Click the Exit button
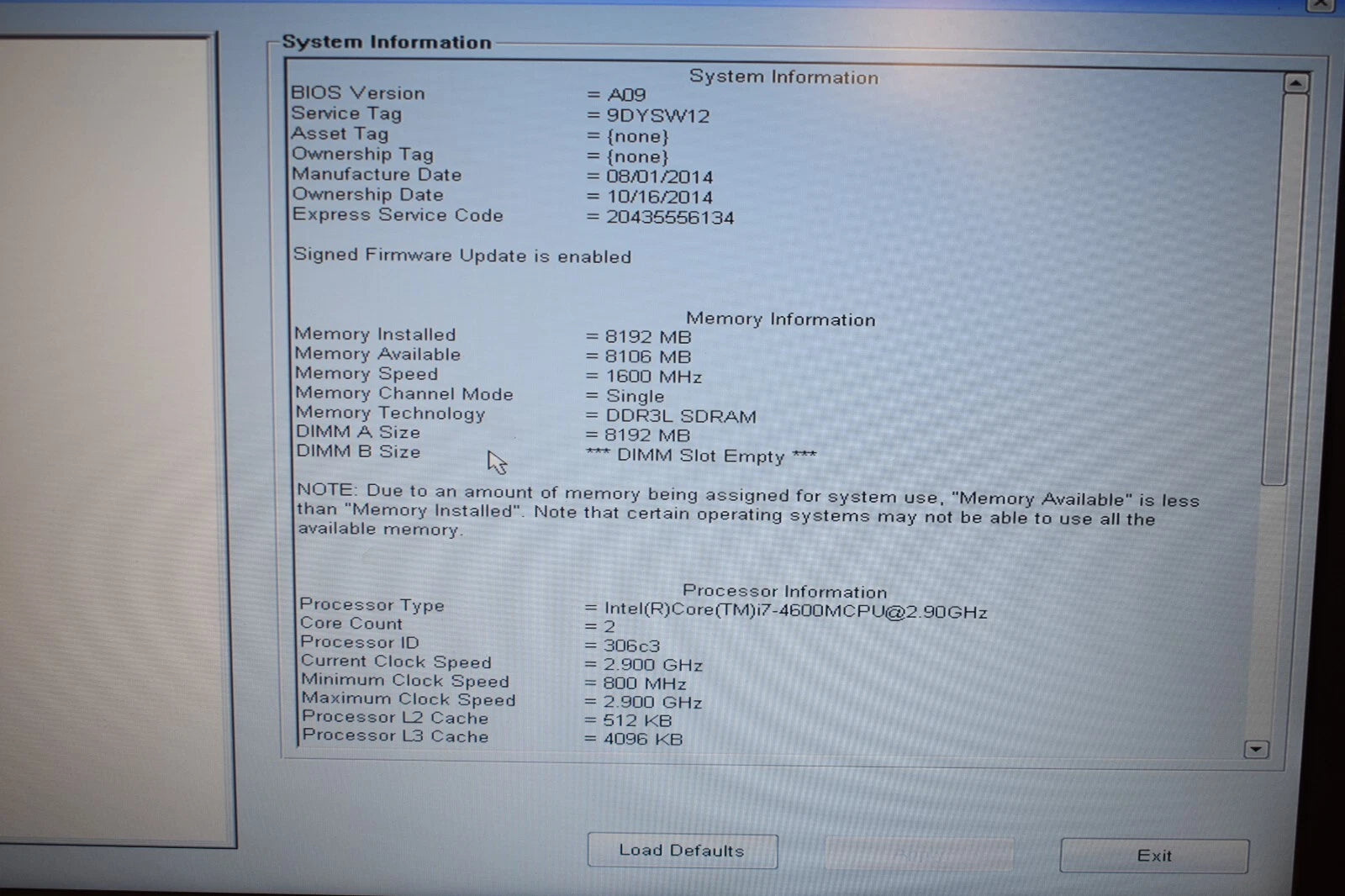This screenshot has width=1345, height=896. pos(1154,856)
